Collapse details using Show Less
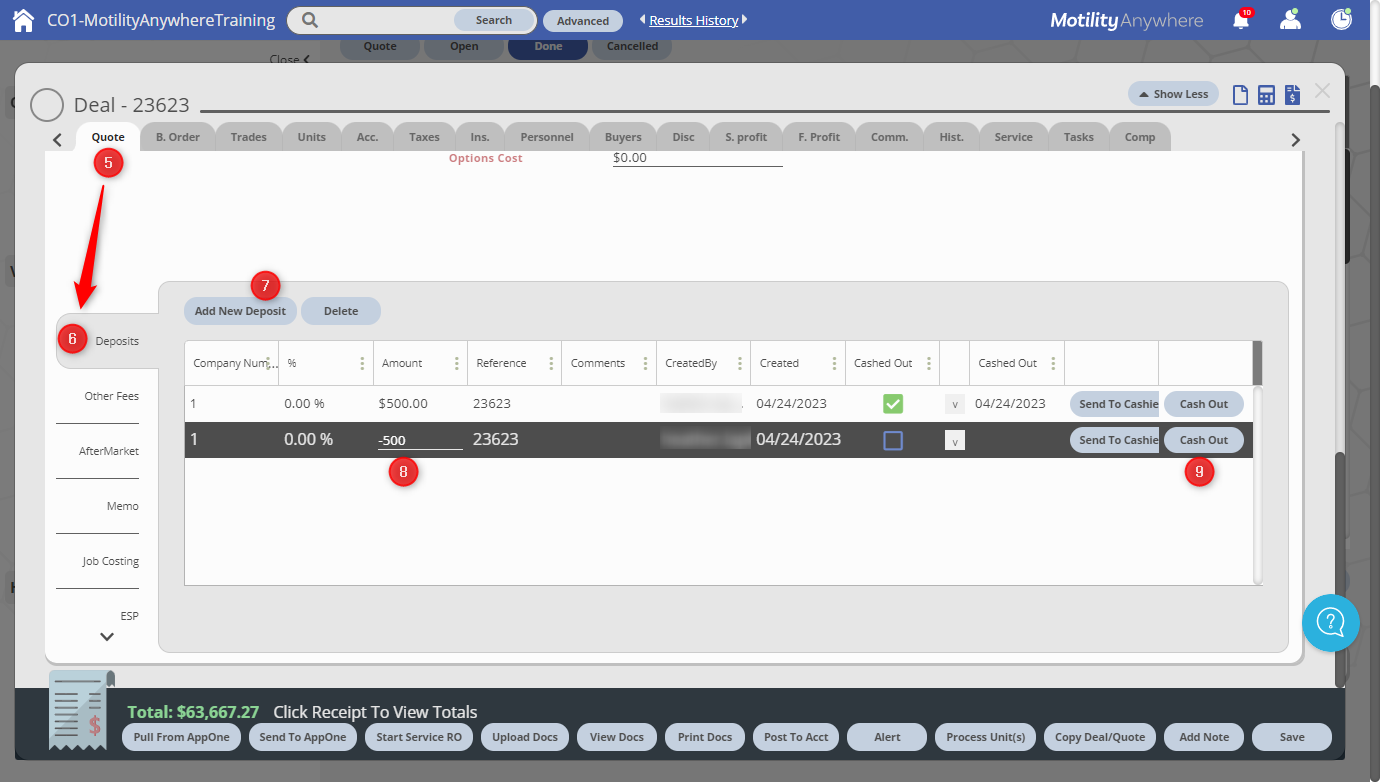This screenshot has height=782, width=1380. (1173, 94)
